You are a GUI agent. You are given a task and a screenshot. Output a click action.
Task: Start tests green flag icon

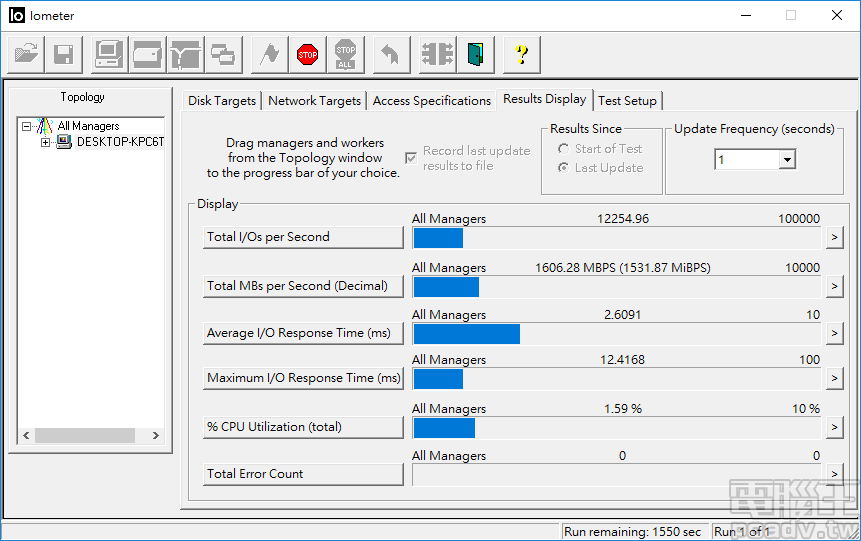pos(270,54)
